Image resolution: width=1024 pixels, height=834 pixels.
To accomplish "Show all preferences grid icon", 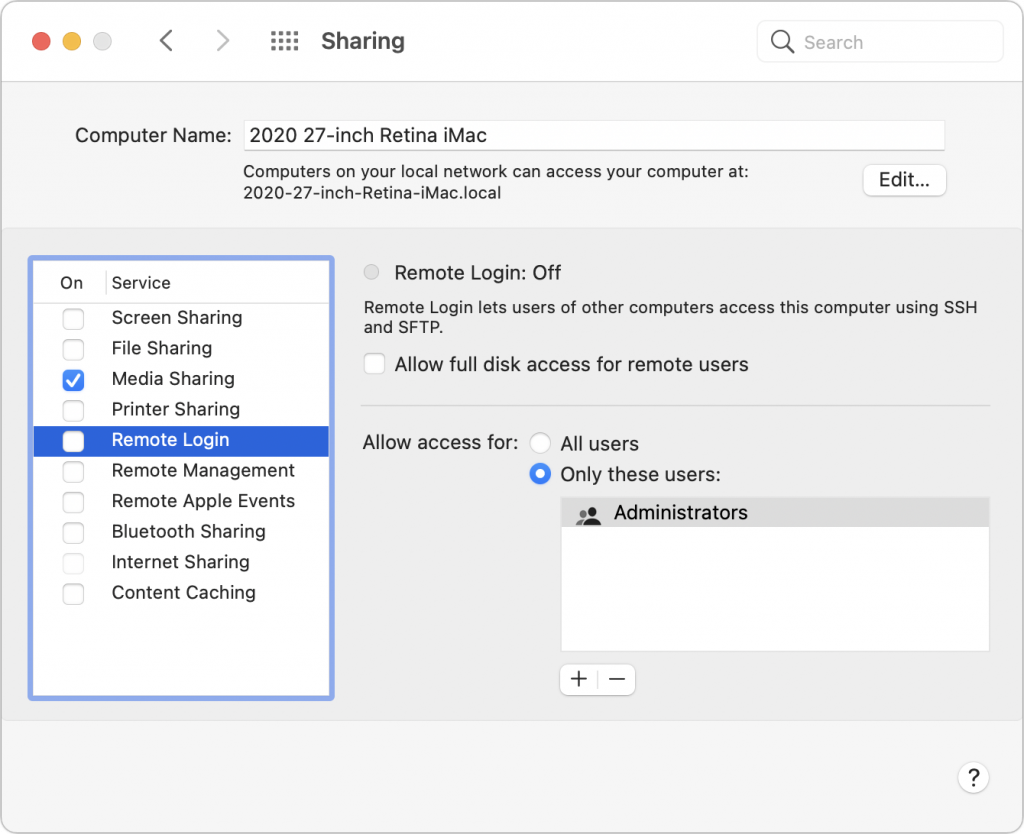I will click(285, 41).
